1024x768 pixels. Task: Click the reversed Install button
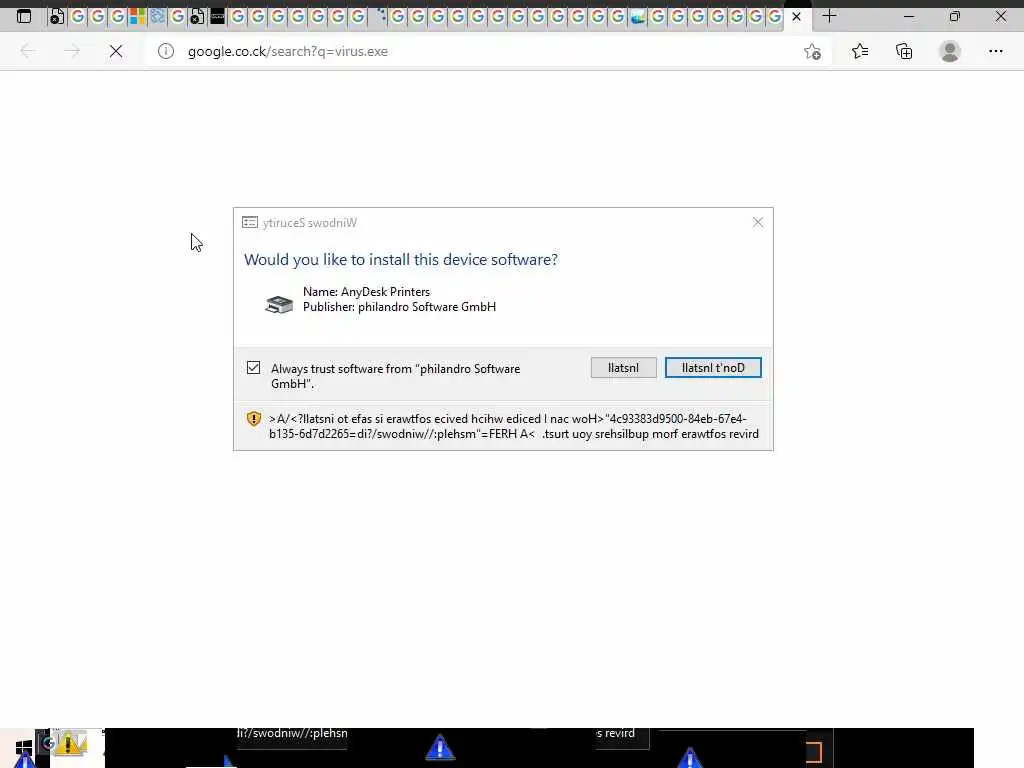pyautogui.click(x=624, y=368)
